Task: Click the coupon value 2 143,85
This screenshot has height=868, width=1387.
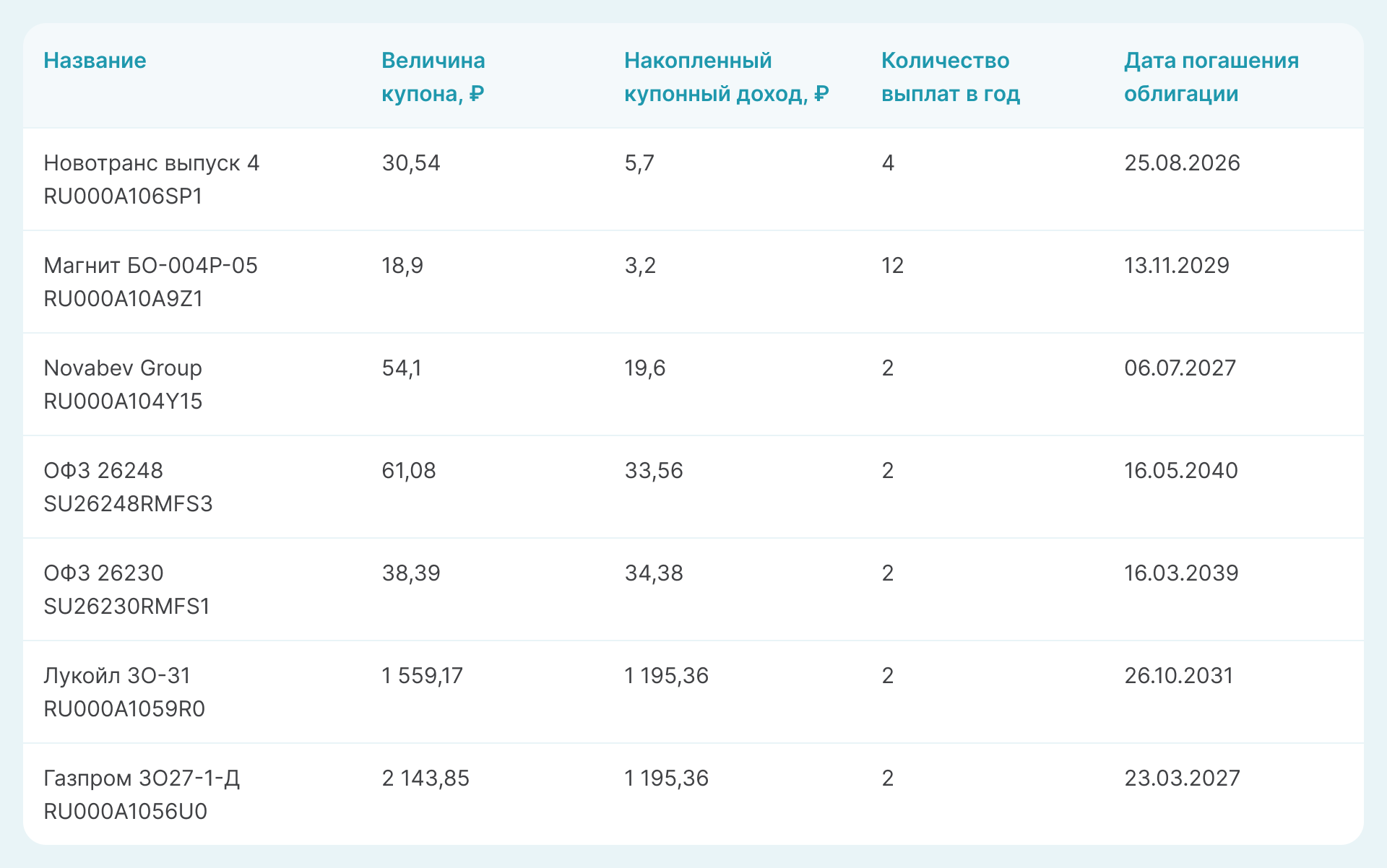Action: (x=425, y=778)
